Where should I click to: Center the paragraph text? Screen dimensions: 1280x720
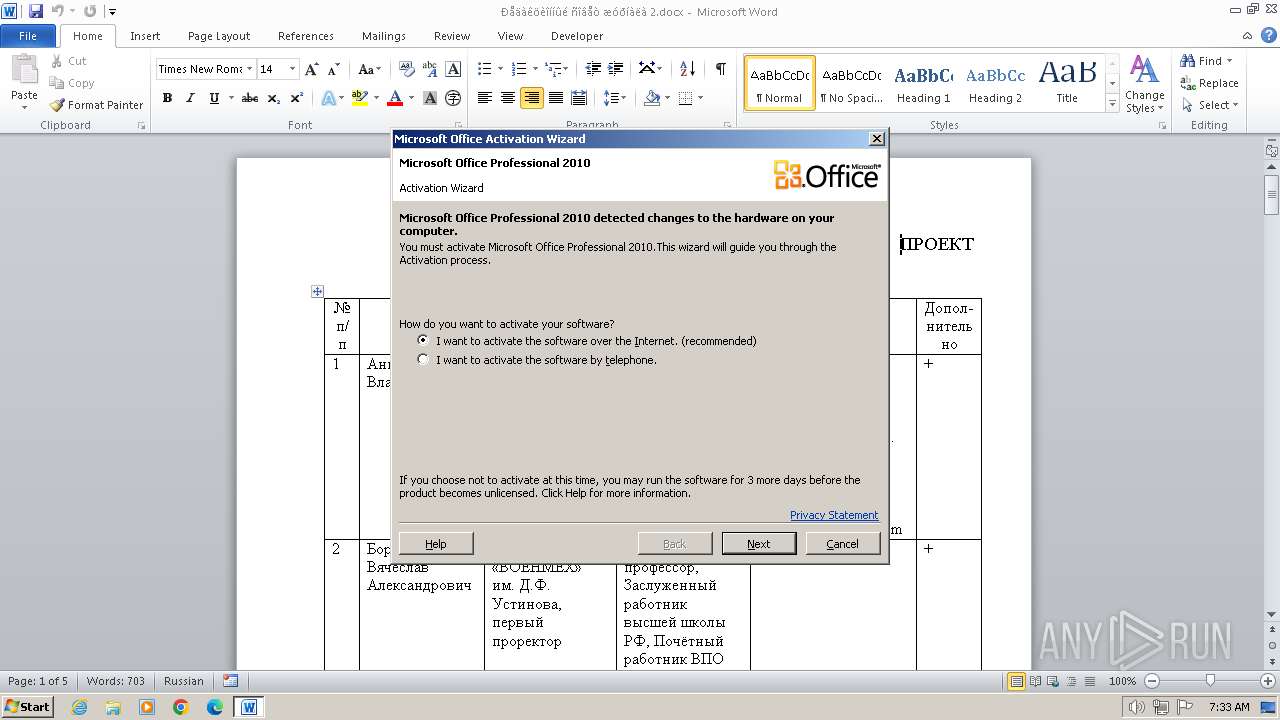(x=508, y=98)
